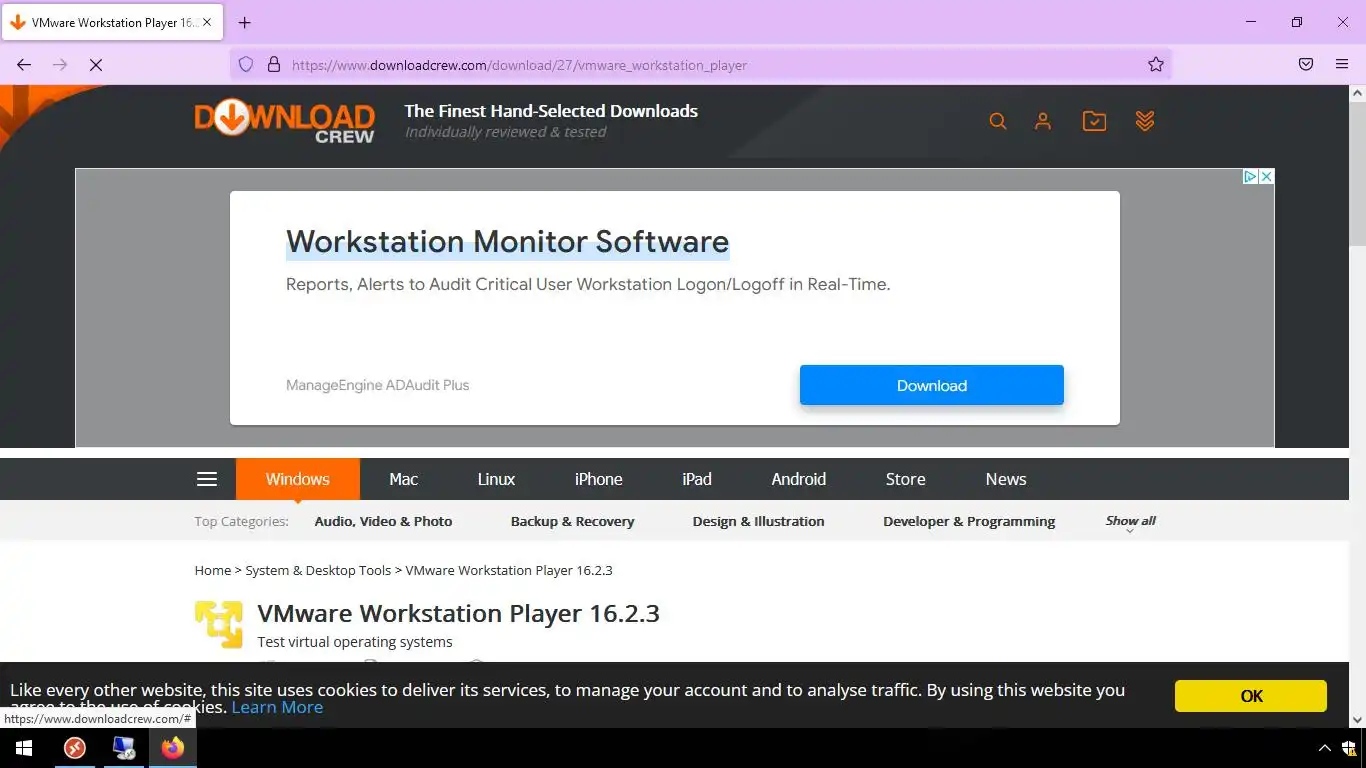Close the ad with the X icon
The height and width of the screenshot is (768, 1366).
(1266, 176)
